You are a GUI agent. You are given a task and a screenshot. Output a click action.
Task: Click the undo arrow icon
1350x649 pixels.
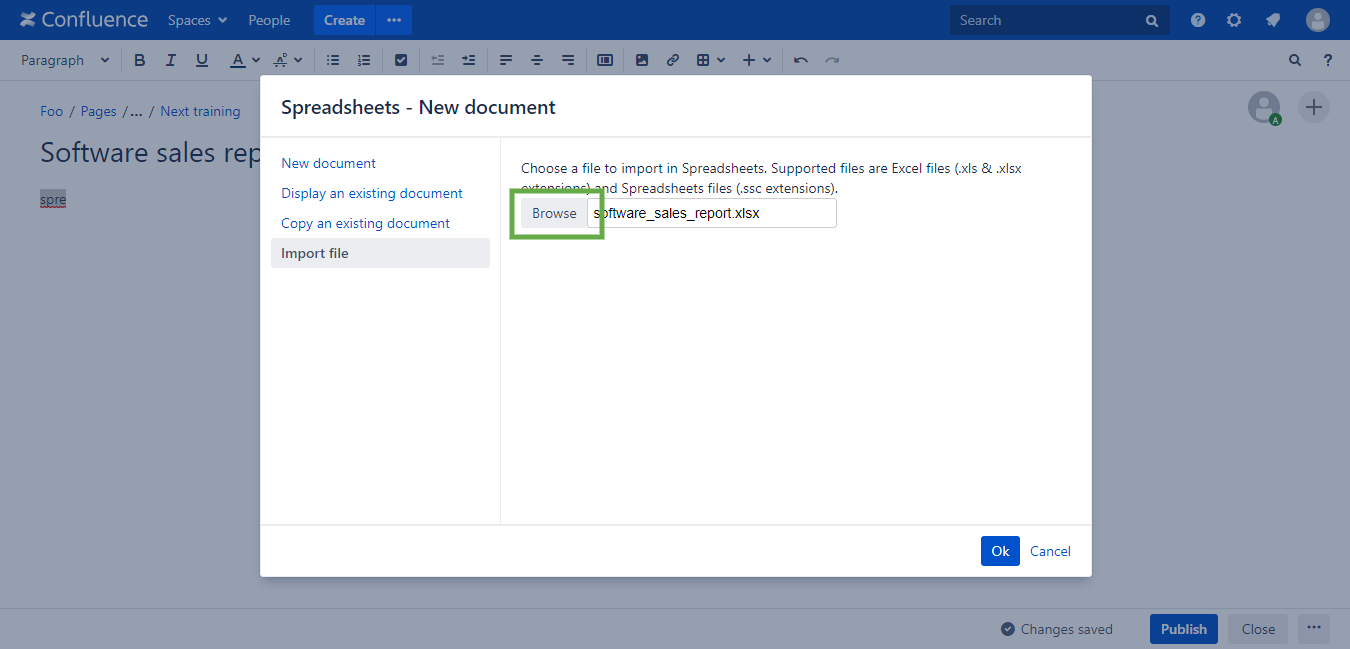point(800,60)
